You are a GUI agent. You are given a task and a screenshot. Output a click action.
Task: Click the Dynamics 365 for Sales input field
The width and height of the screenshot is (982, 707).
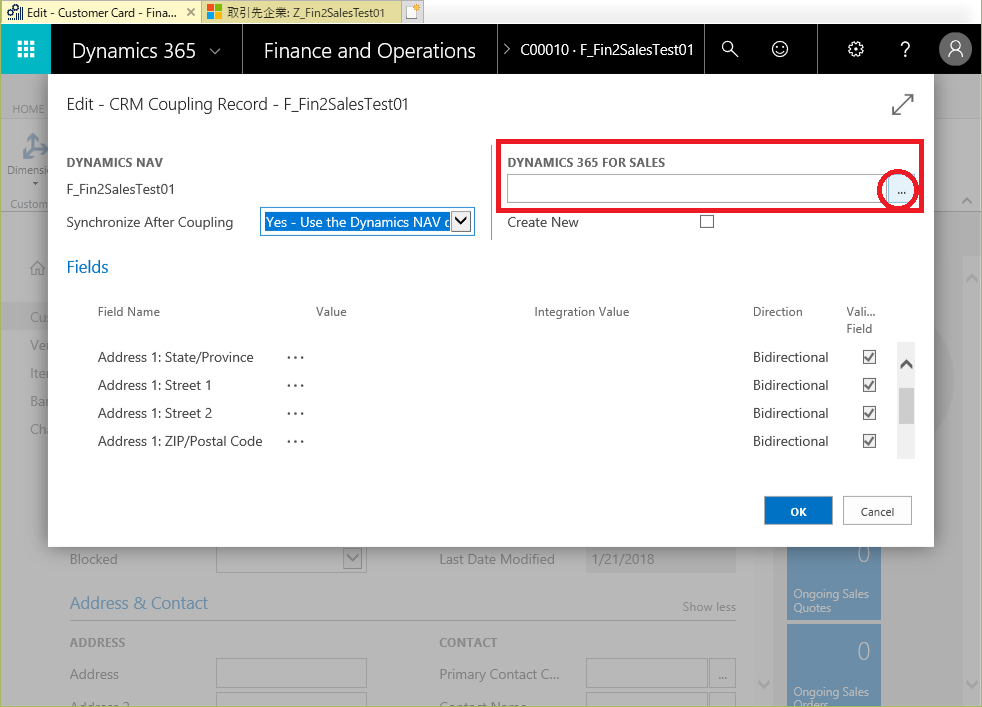697,190
